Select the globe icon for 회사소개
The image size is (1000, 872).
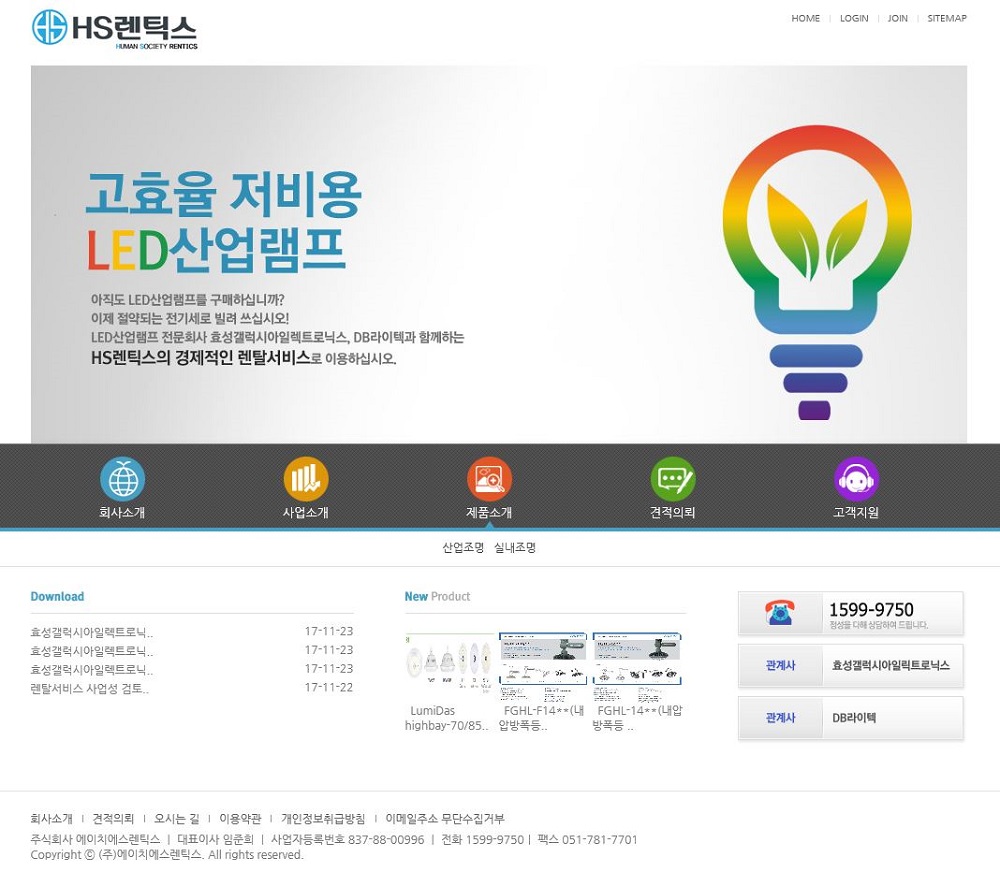[x=123, y=477]
